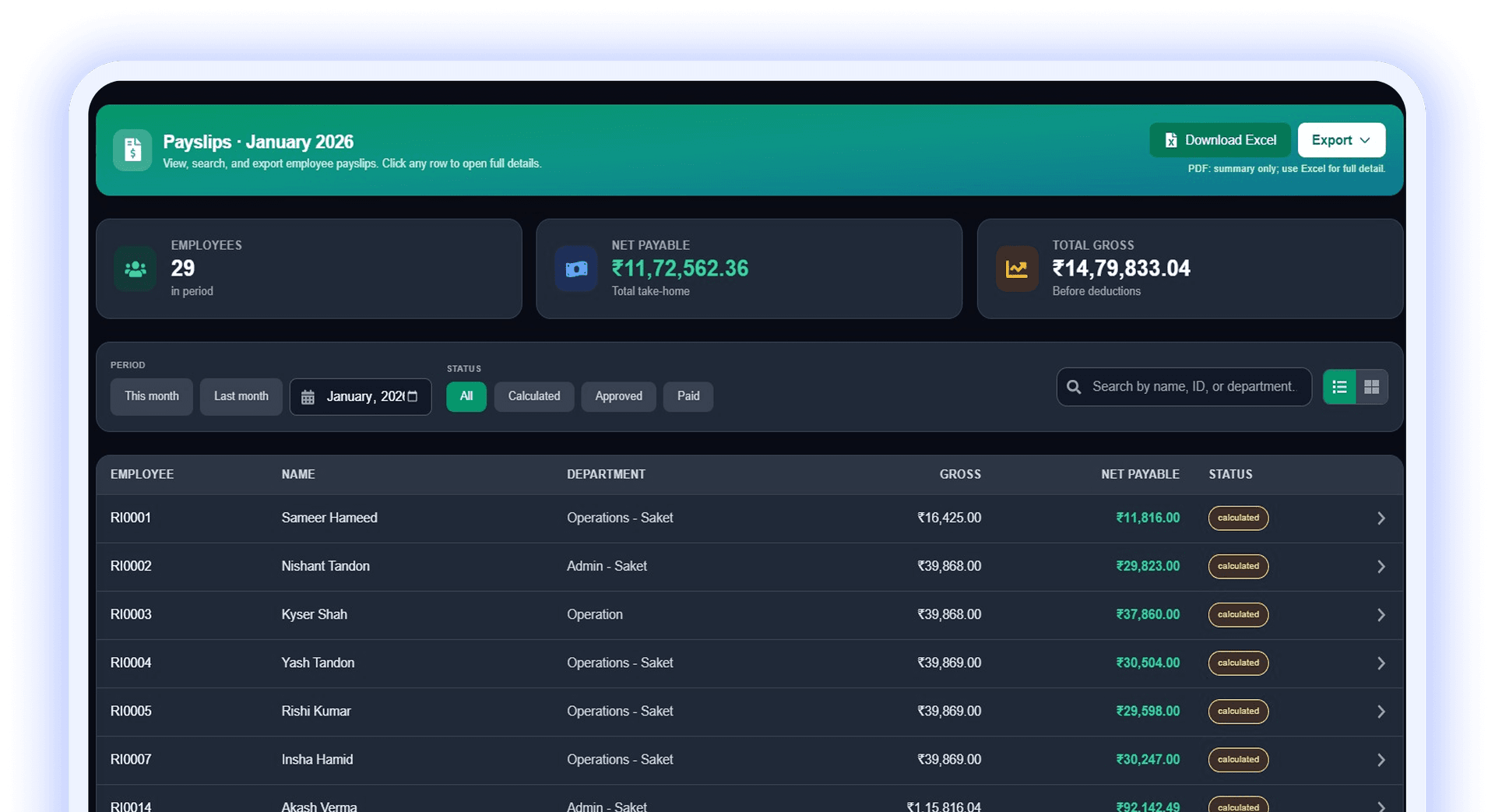This screenshot has height=812, width=1495.
Task: Open the Export dropdown
Action: (x=1340, y=139)
